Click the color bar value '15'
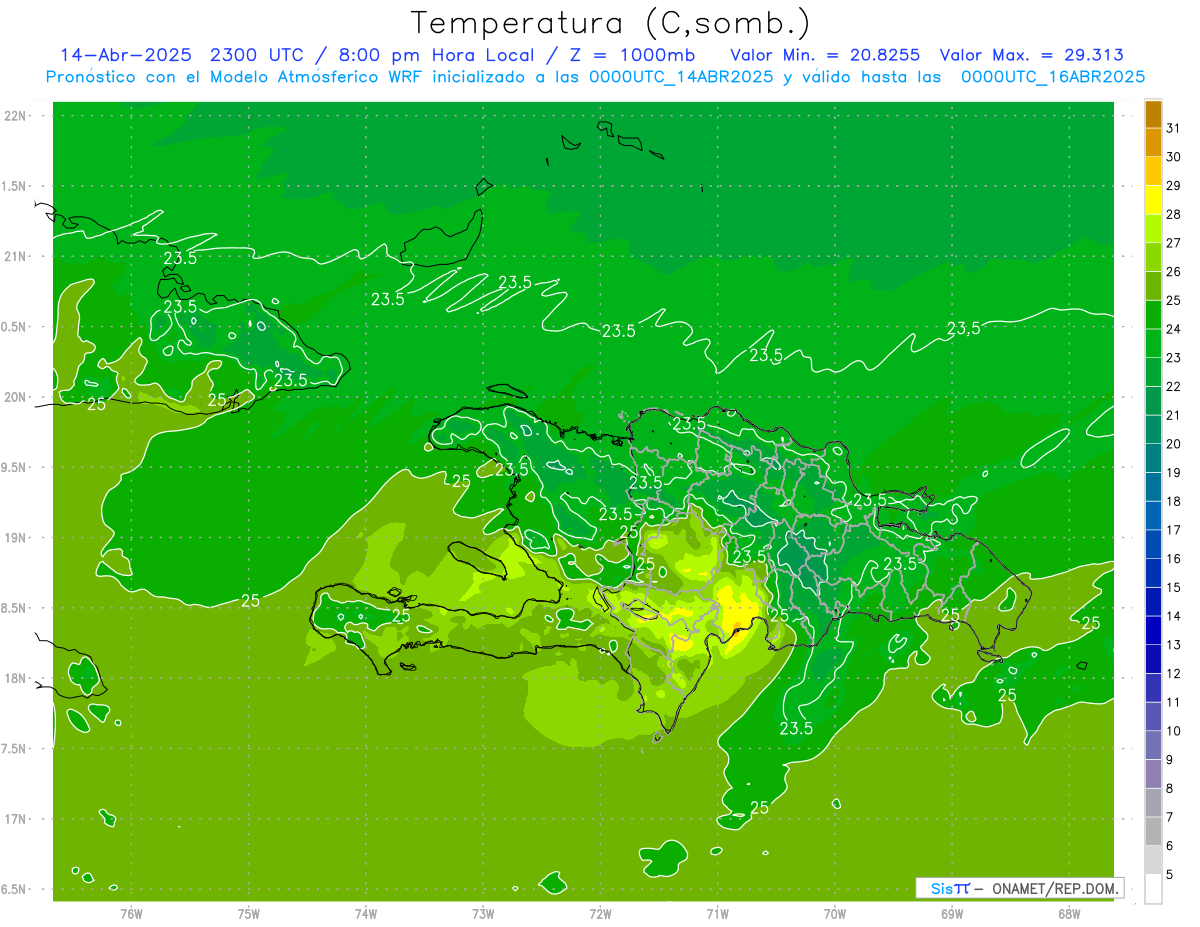This screenshot has width=1200, height=927. [x=1174, y=587]
